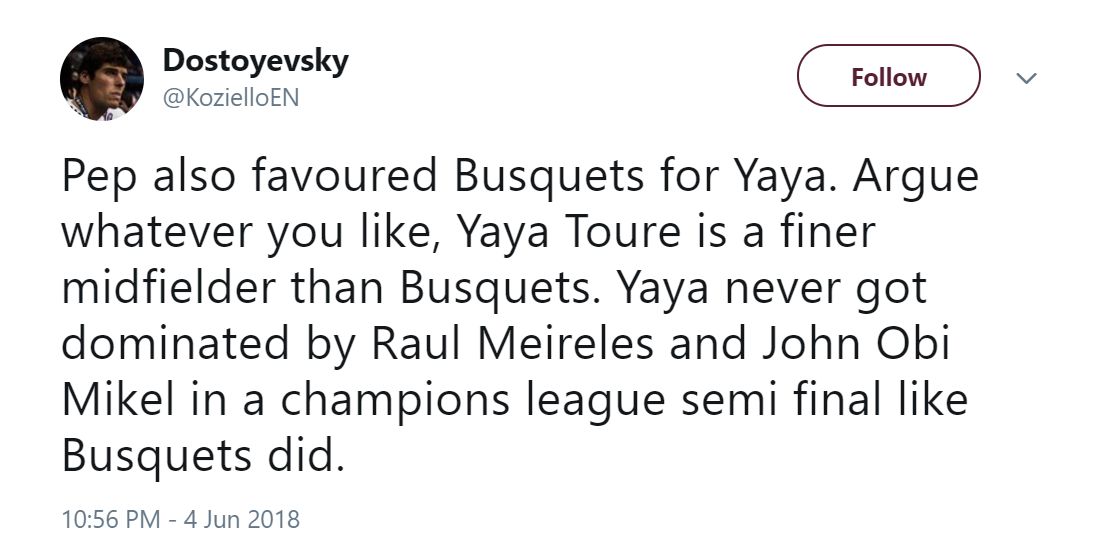Click the Dostoyevsky profile avatar photo
Screen dimensions: 1100x548
pos(102,79)
